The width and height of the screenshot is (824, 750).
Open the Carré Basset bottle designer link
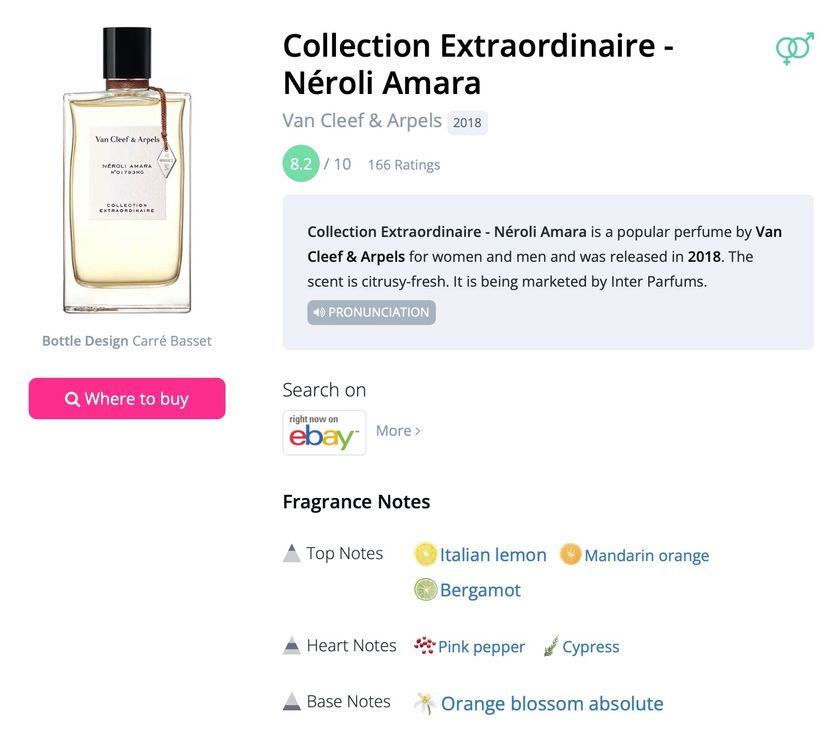[x=172, y=341]
